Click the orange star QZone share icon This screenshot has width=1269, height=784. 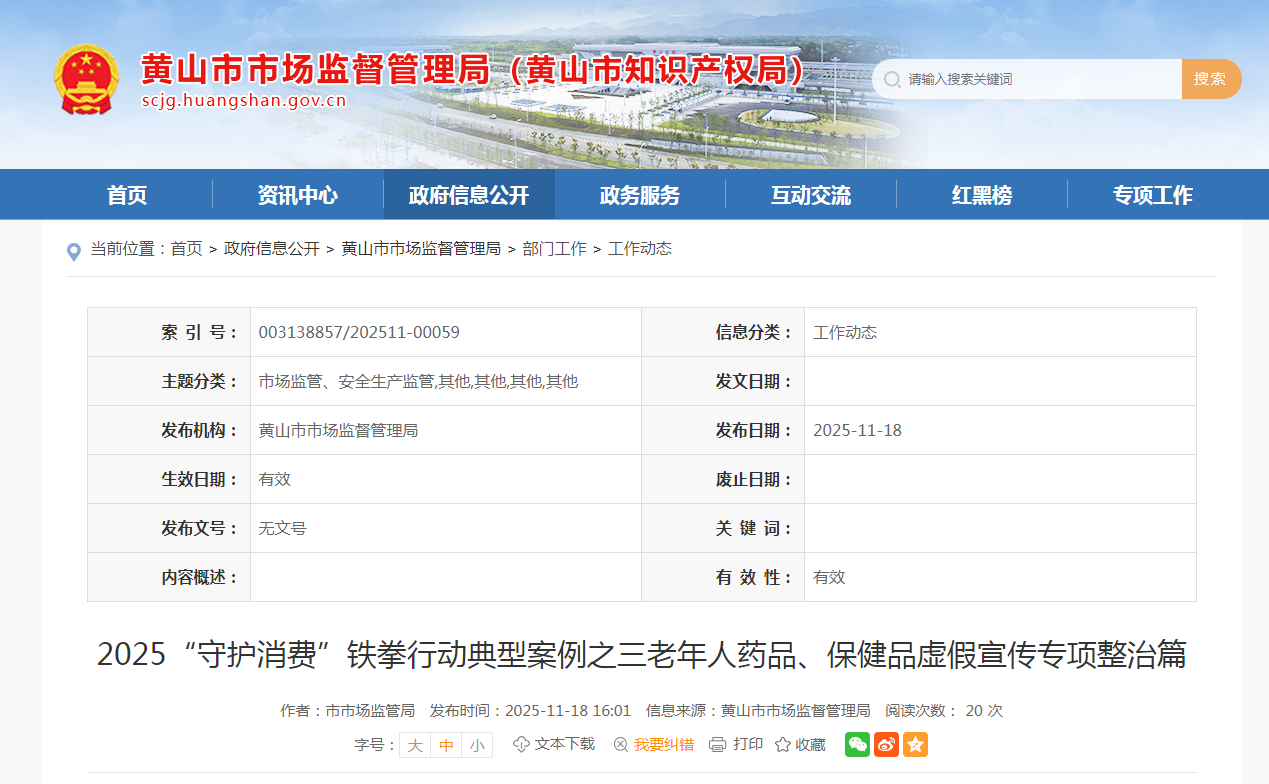point(915,744)
